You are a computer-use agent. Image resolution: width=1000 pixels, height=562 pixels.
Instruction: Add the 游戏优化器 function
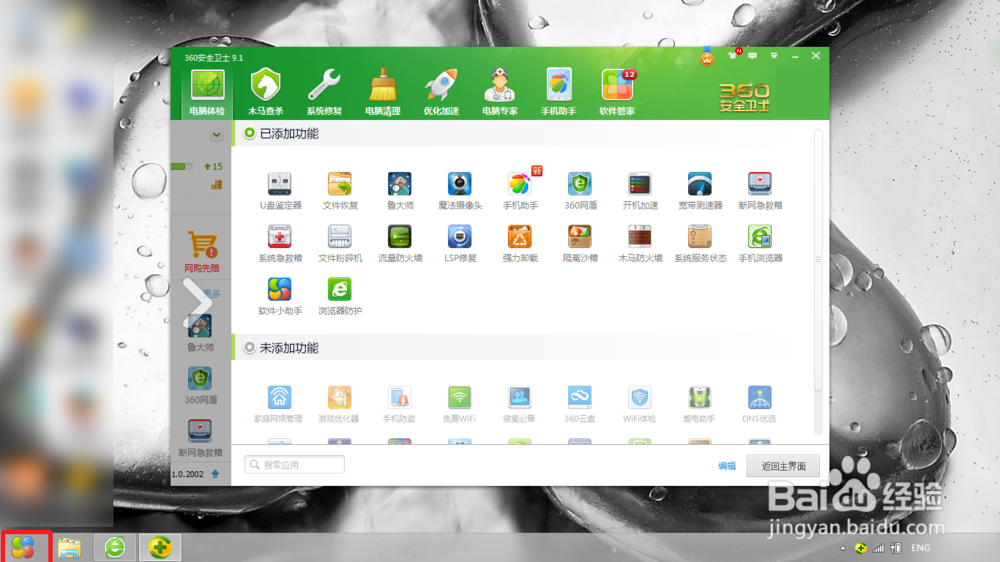coord(339,404)
